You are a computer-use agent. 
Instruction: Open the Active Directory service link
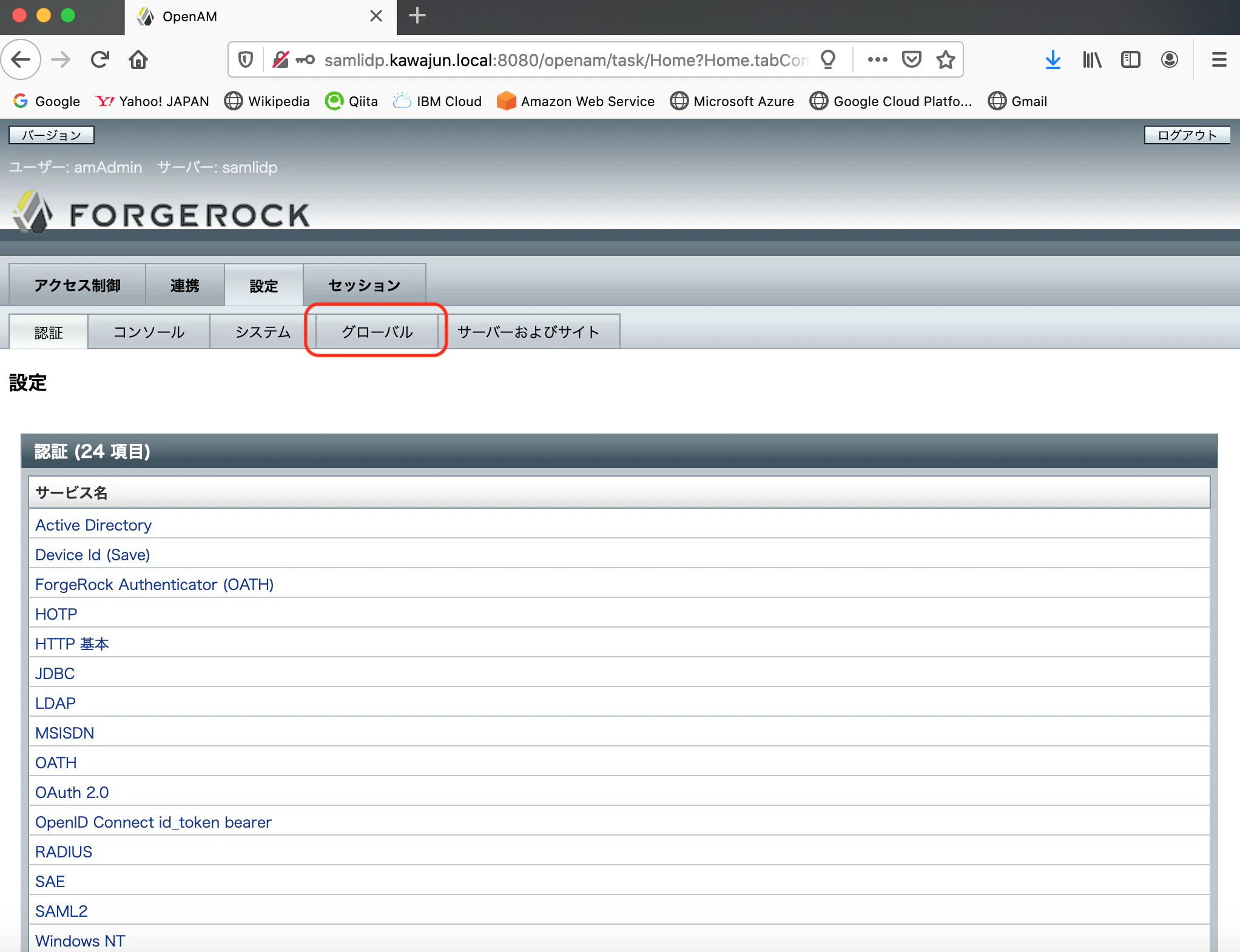pyautogui.click(x=93, y=525)
